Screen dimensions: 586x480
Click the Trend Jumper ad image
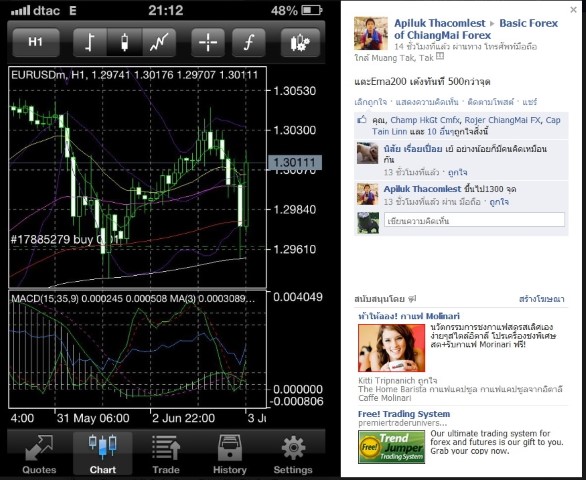391,447
